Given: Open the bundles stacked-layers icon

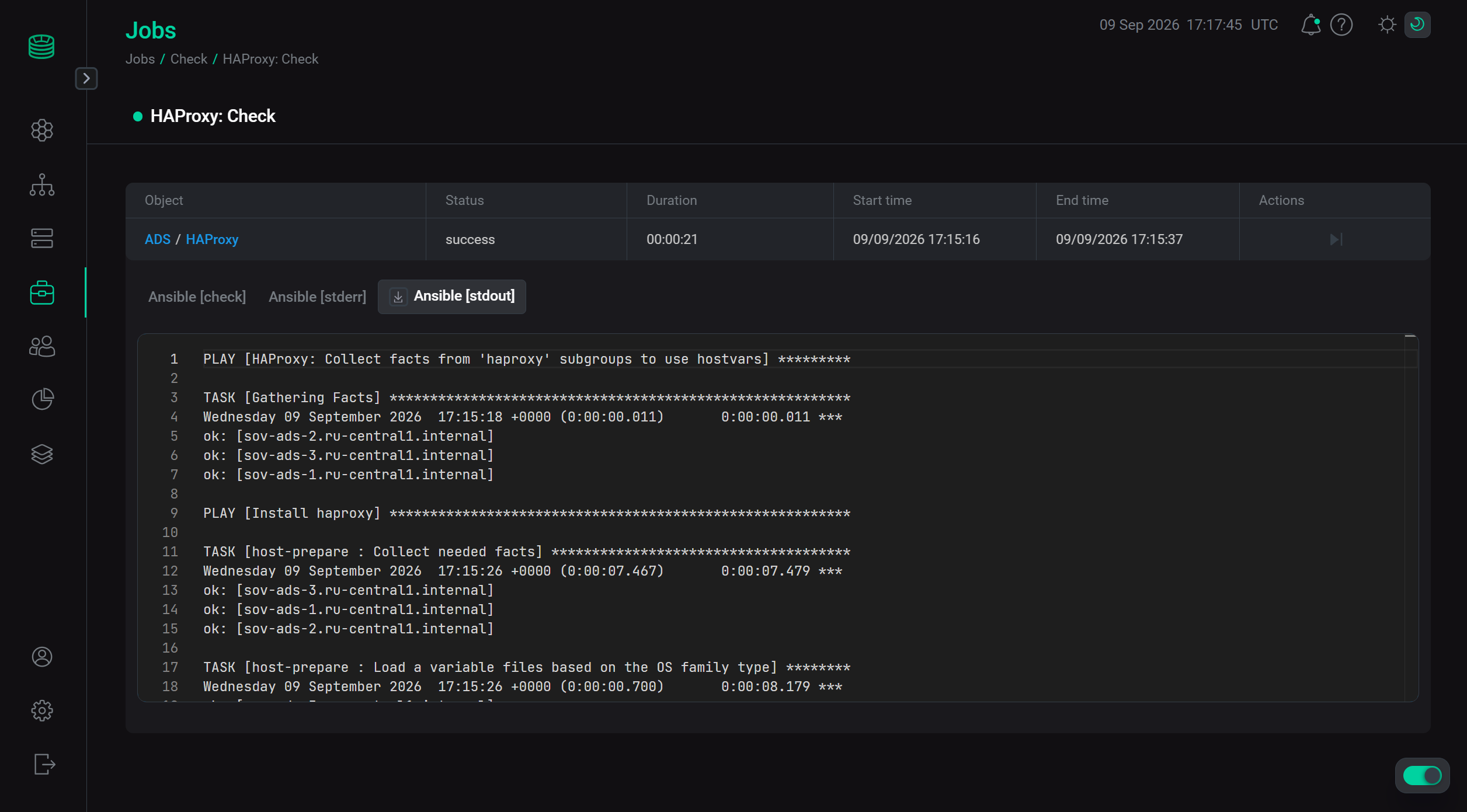Looking at the screenshot, I should [42, 454].
